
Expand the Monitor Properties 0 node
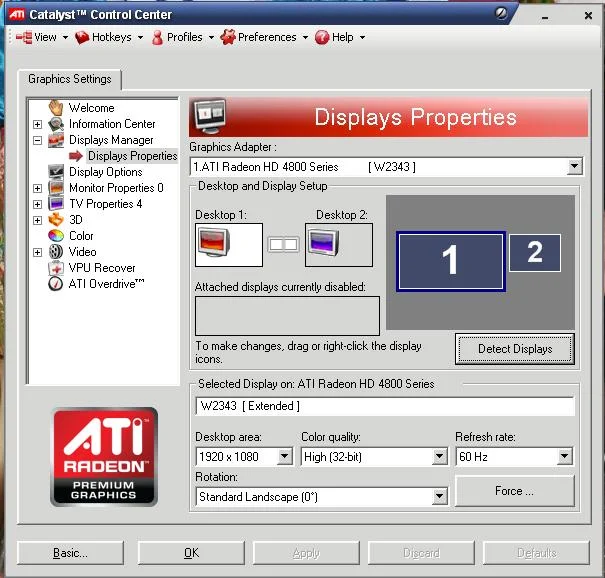37,188
